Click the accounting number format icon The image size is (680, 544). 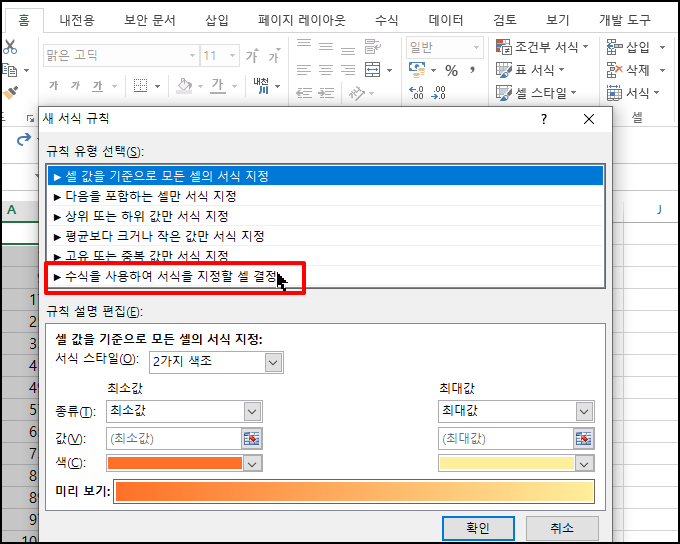tap(417, 69)
